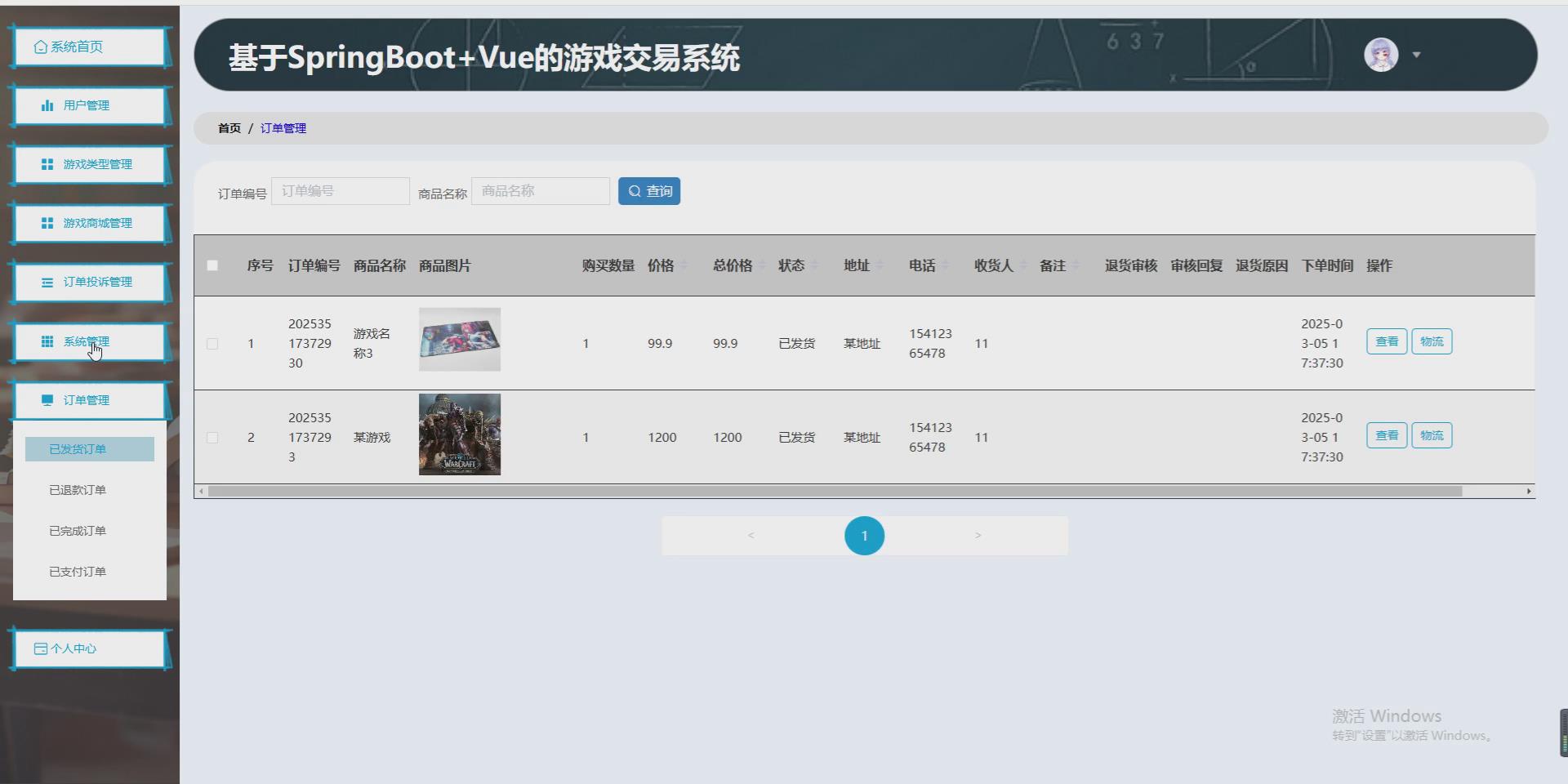Click 物流 button for the 某游戏 order

(x=1431, y=435)
